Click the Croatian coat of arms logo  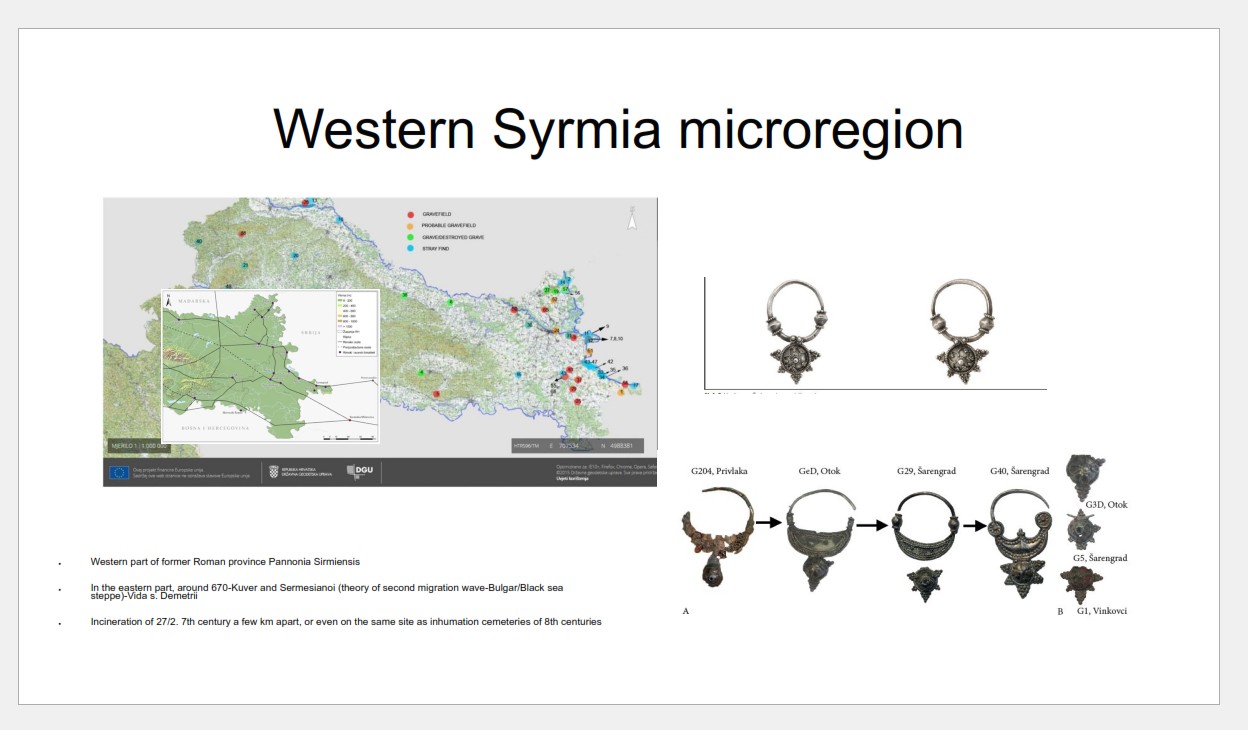(272, 472)
